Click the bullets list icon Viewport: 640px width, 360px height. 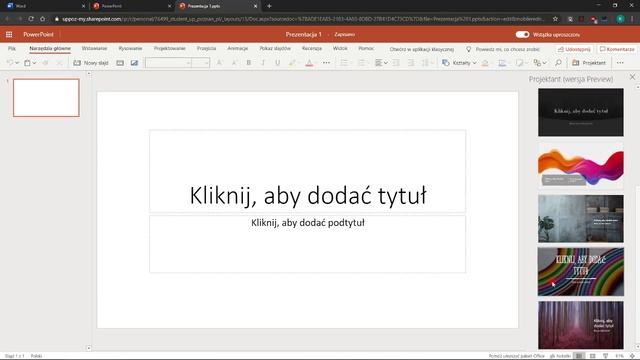[x=344, y=63]
